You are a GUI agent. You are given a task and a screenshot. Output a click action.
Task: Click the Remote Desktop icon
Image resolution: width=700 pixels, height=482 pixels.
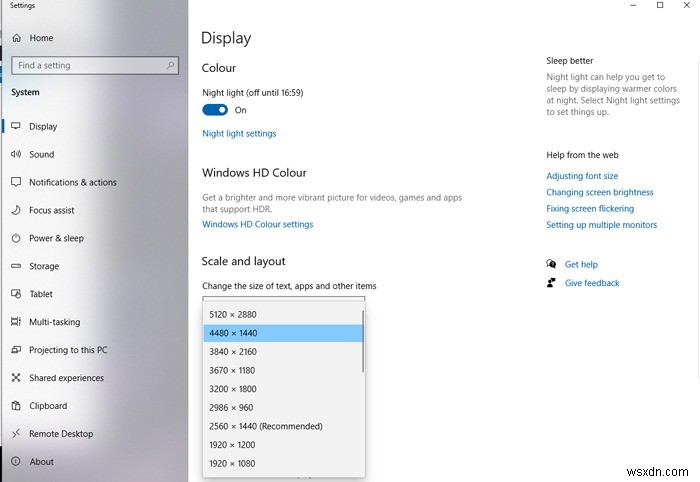pyautogui.click(x=16, y=433)
